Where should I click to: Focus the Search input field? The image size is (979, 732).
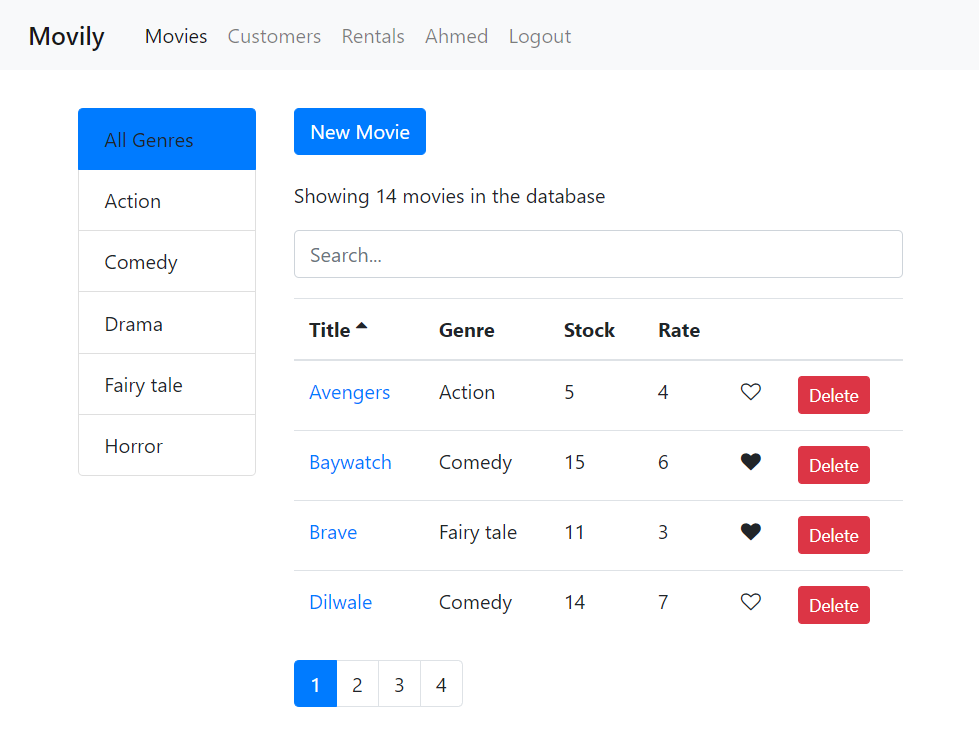point(598,254)
